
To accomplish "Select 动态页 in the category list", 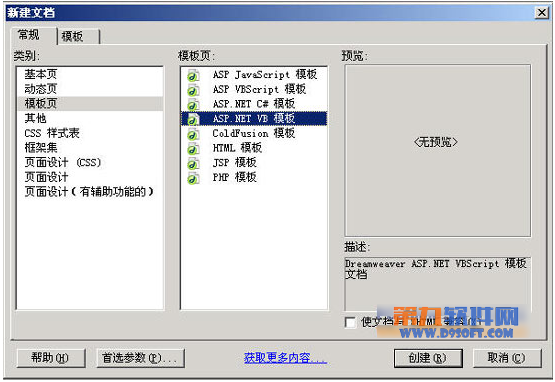I will 41,89.
